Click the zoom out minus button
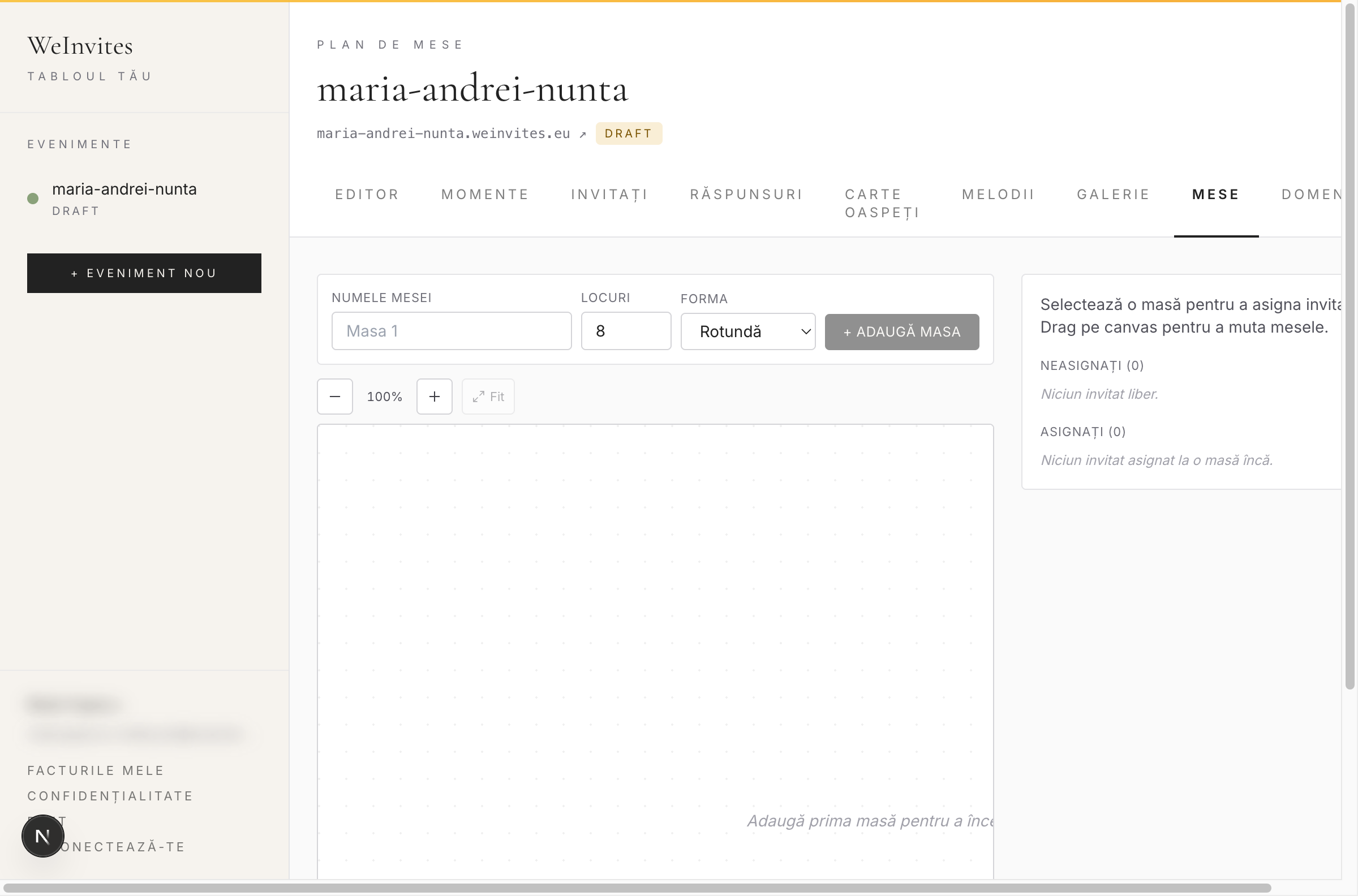The width and height of the screenshot is (1358, 896). [x=335, y=397]
